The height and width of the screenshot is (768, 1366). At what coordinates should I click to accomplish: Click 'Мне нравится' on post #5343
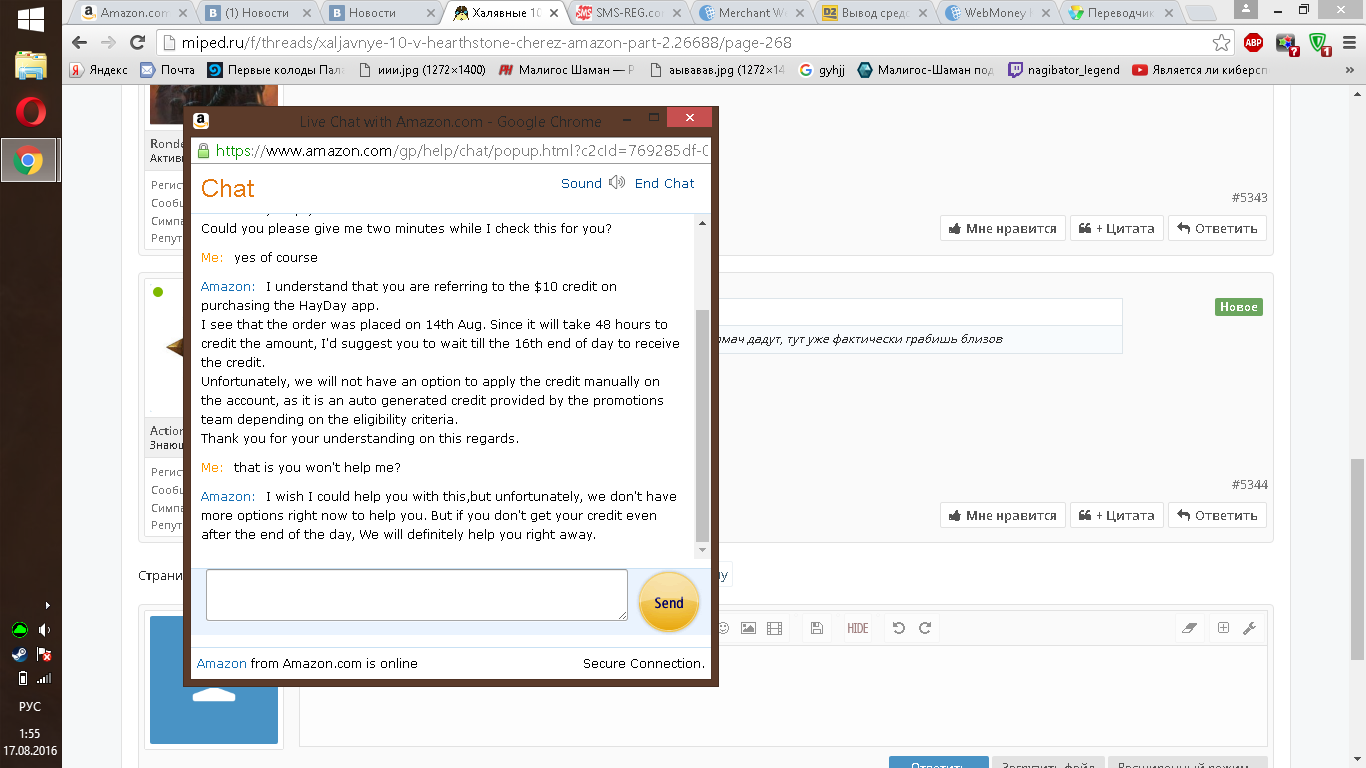(x=1001, y=228)
